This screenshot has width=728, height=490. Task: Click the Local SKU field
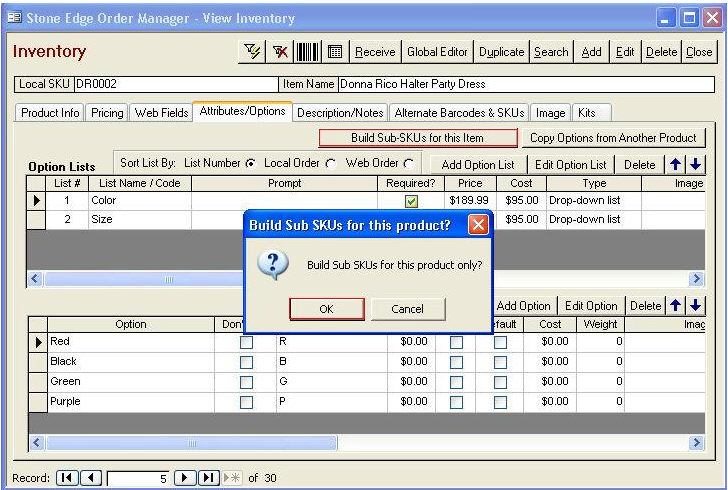[176, 84]
